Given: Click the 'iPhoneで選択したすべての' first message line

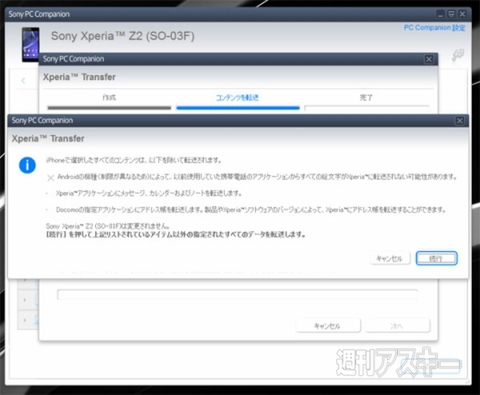Looking at the screenshot, I should coord(134,160).
